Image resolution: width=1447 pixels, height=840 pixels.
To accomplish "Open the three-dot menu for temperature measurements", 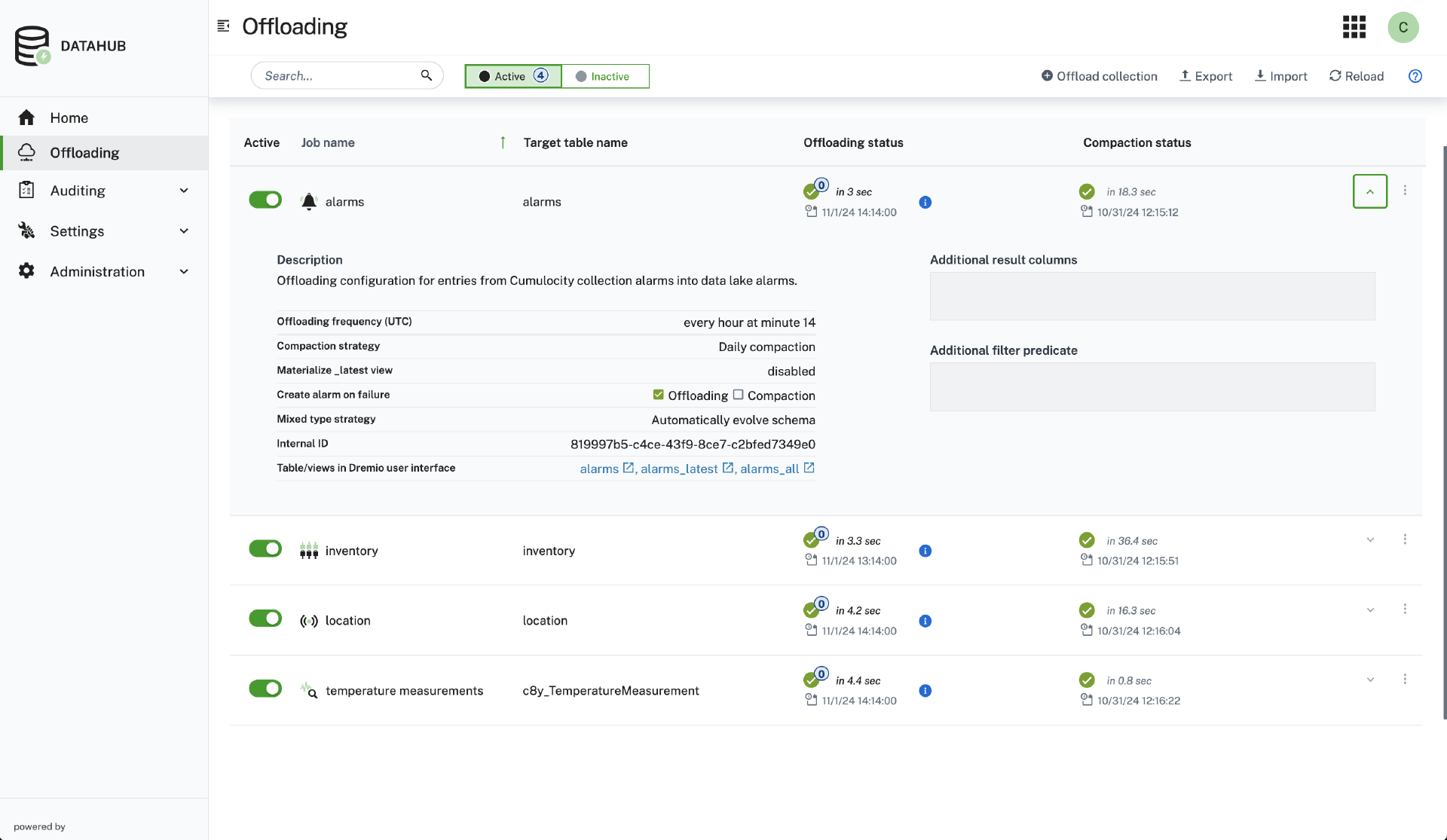I will coord(1405,680).
